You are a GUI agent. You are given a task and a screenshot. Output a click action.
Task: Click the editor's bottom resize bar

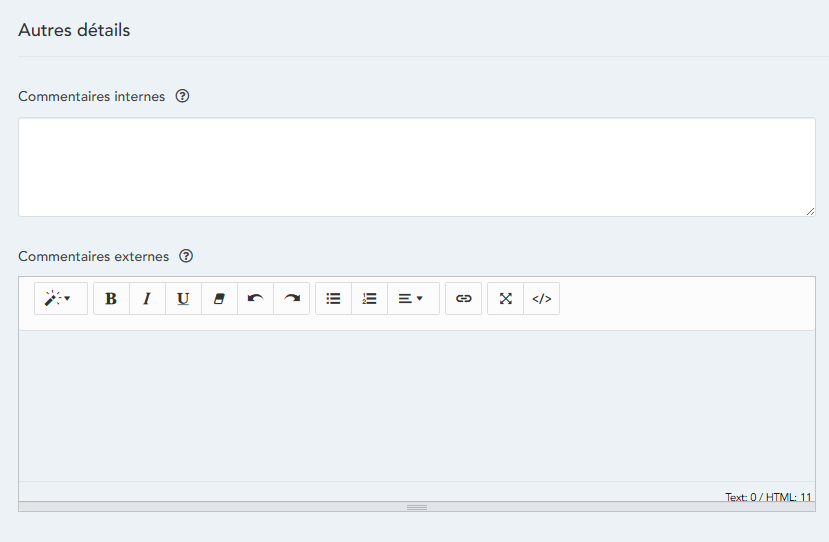click(416, 507)
